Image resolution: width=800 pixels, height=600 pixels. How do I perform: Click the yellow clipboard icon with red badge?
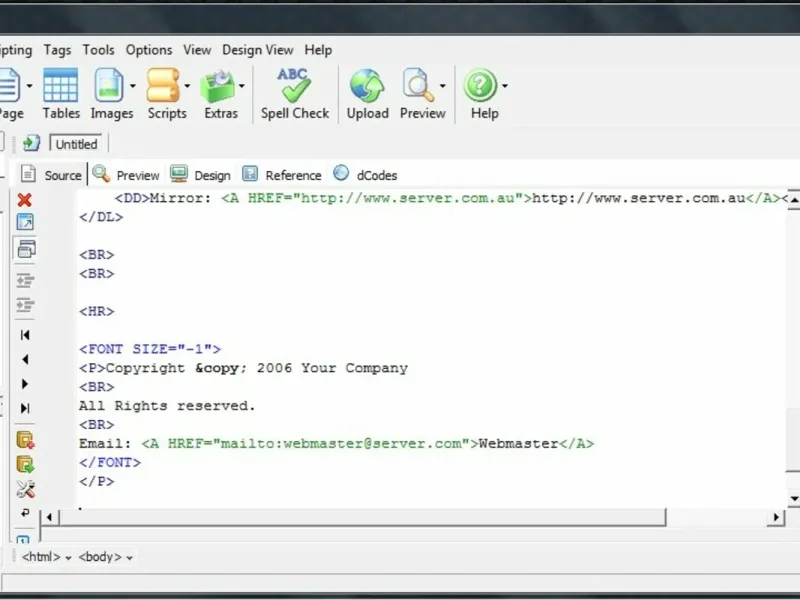click(25, 439)
